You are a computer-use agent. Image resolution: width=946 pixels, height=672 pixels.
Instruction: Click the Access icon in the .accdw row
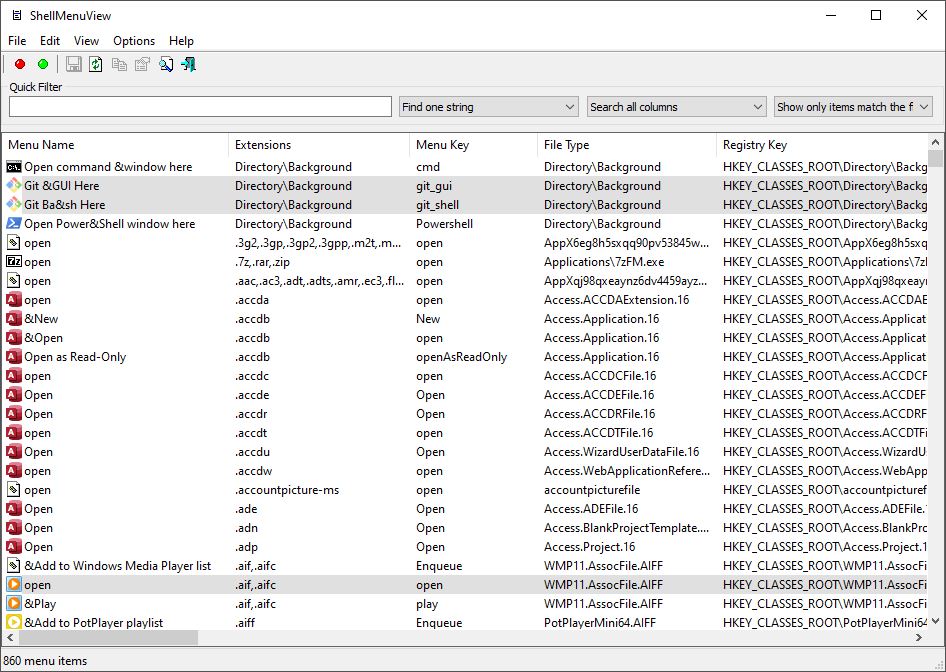coord(13,471)
